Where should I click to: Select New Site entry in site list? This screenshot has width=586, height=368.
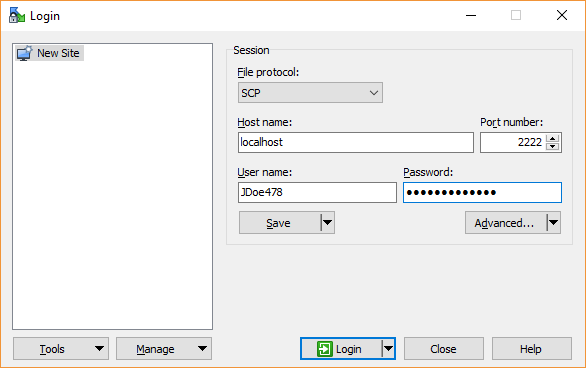pos(49,53)
